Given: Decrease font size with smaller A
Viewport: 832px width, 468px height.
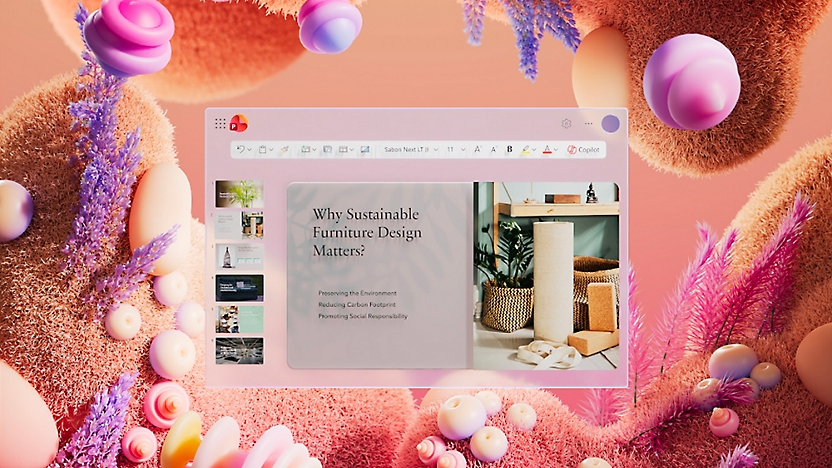Looking at the screenshot, I should click(x=493, y=149).
